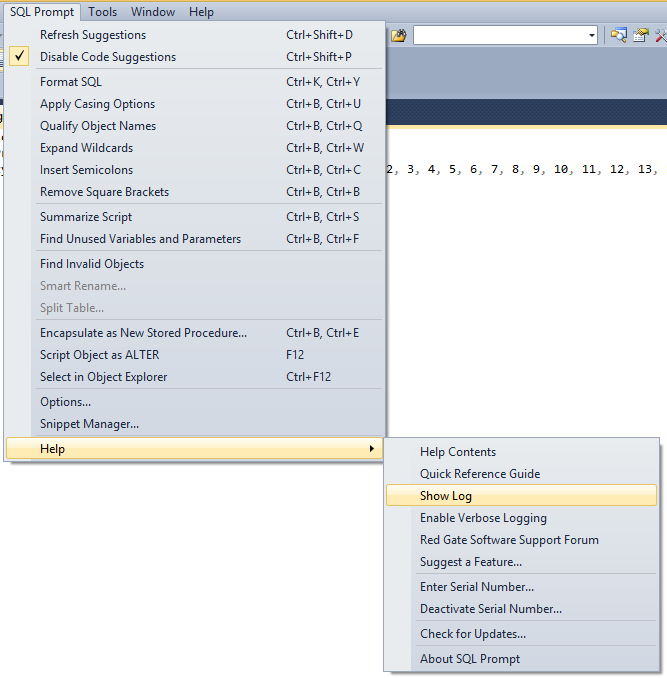Screen dimensions: 667x678
Task: Click the folder search icon in the toolbar
Action: point(399,36)
